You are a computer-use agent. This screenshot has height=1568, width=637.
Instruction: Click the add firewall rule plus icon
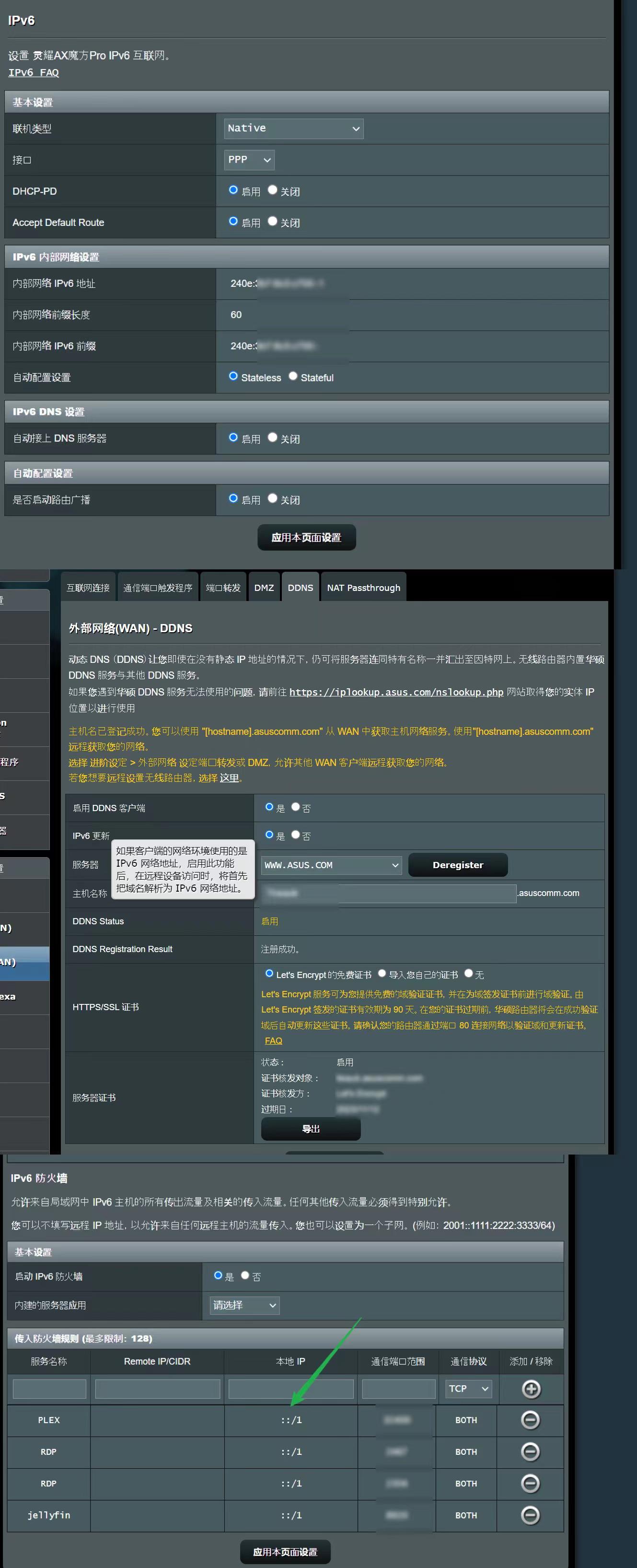531,1389
